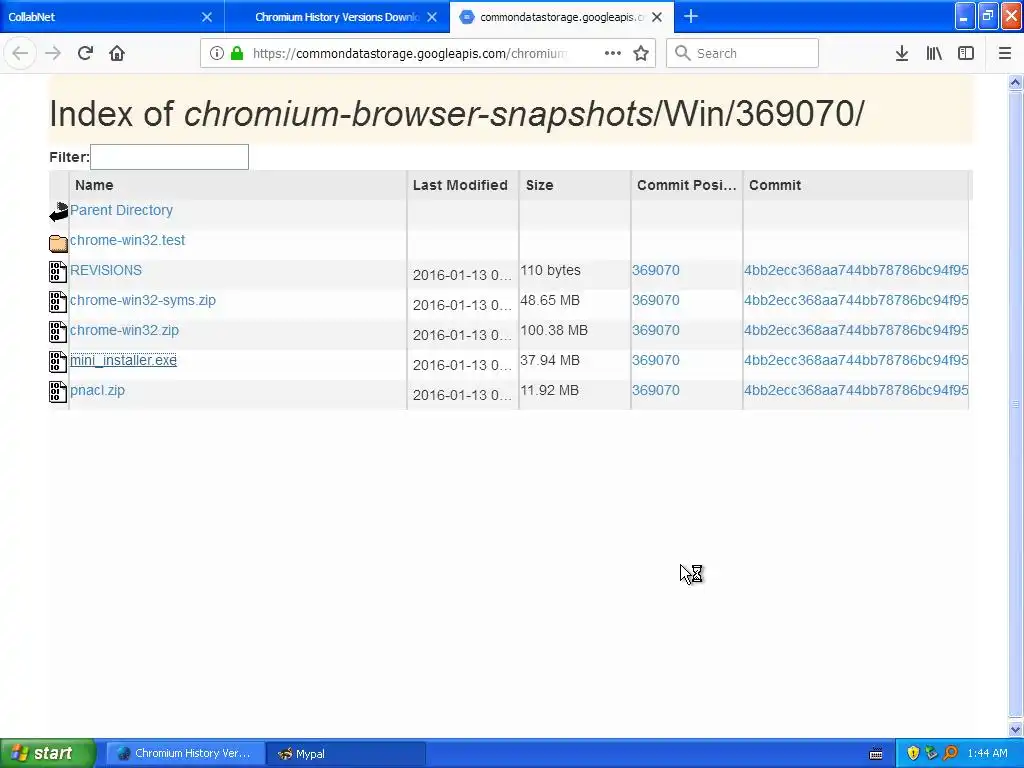Sort by Commit Posi... column header
1024x768 pixels.
click(686, 185)
